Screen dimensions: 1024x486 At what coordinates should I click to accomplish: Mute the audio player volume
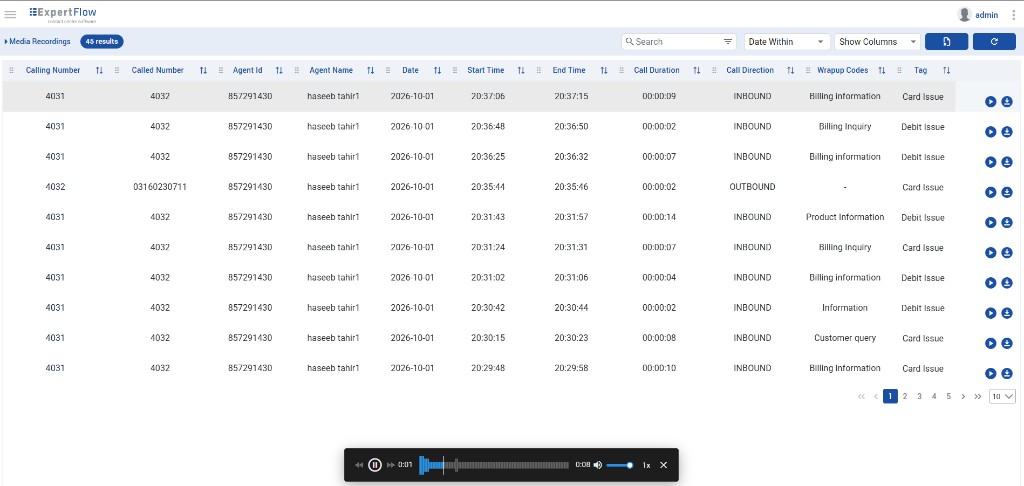click(598, 465)
